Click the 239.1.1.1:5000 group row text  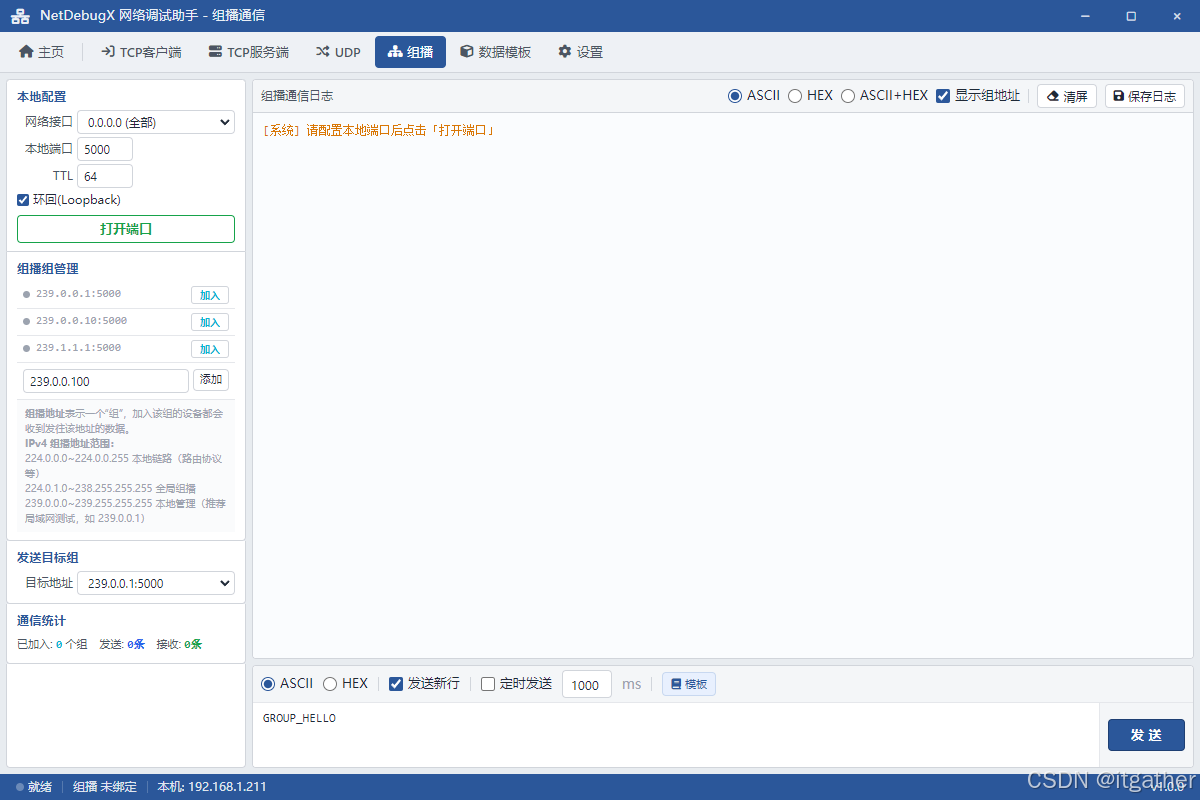pos(78,348)
